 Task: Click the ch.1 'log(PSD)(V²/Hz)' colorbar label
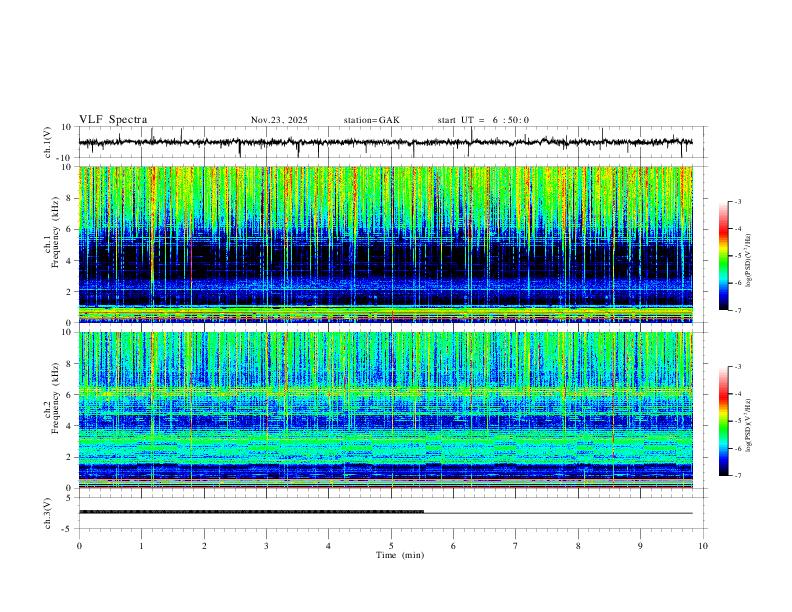point(748,261)
